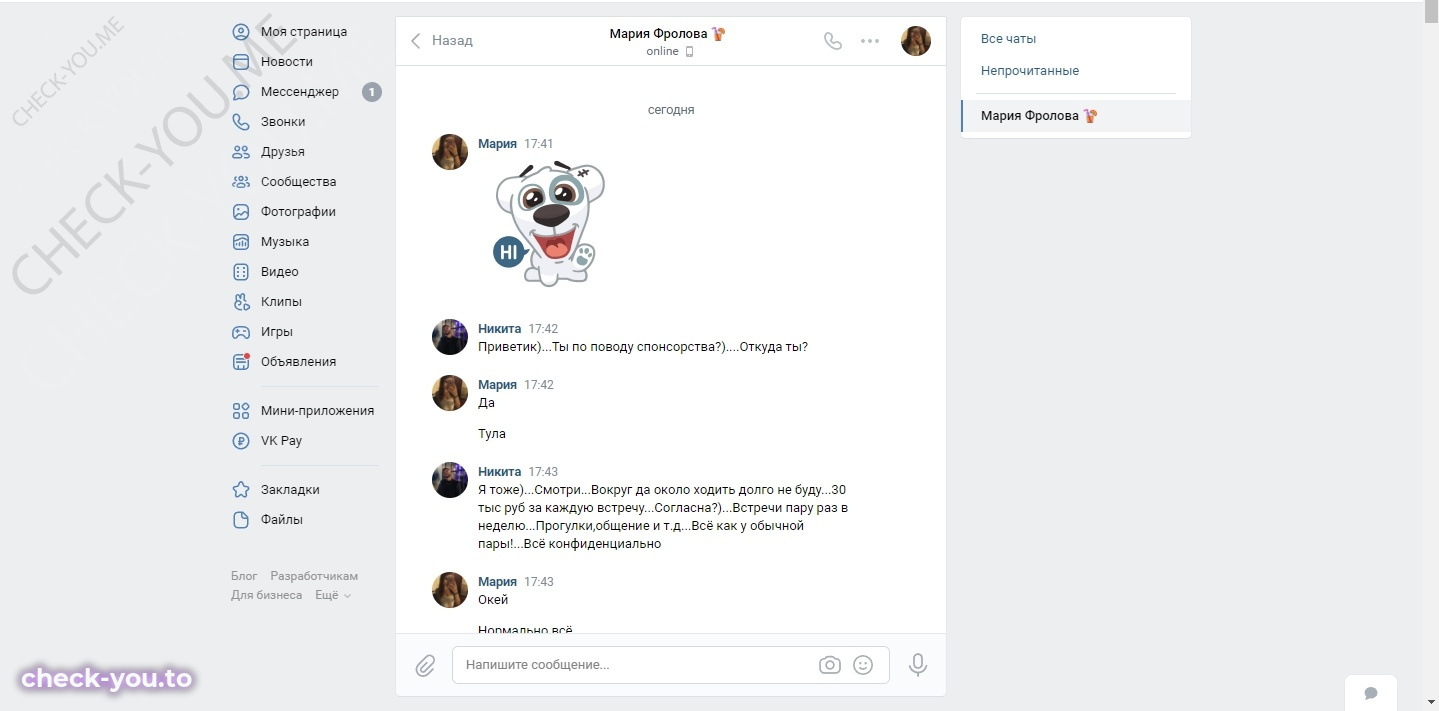Click the unread badge next to Мессенджер
Screen dimensions: 1439x711
[x=371, y=92]
